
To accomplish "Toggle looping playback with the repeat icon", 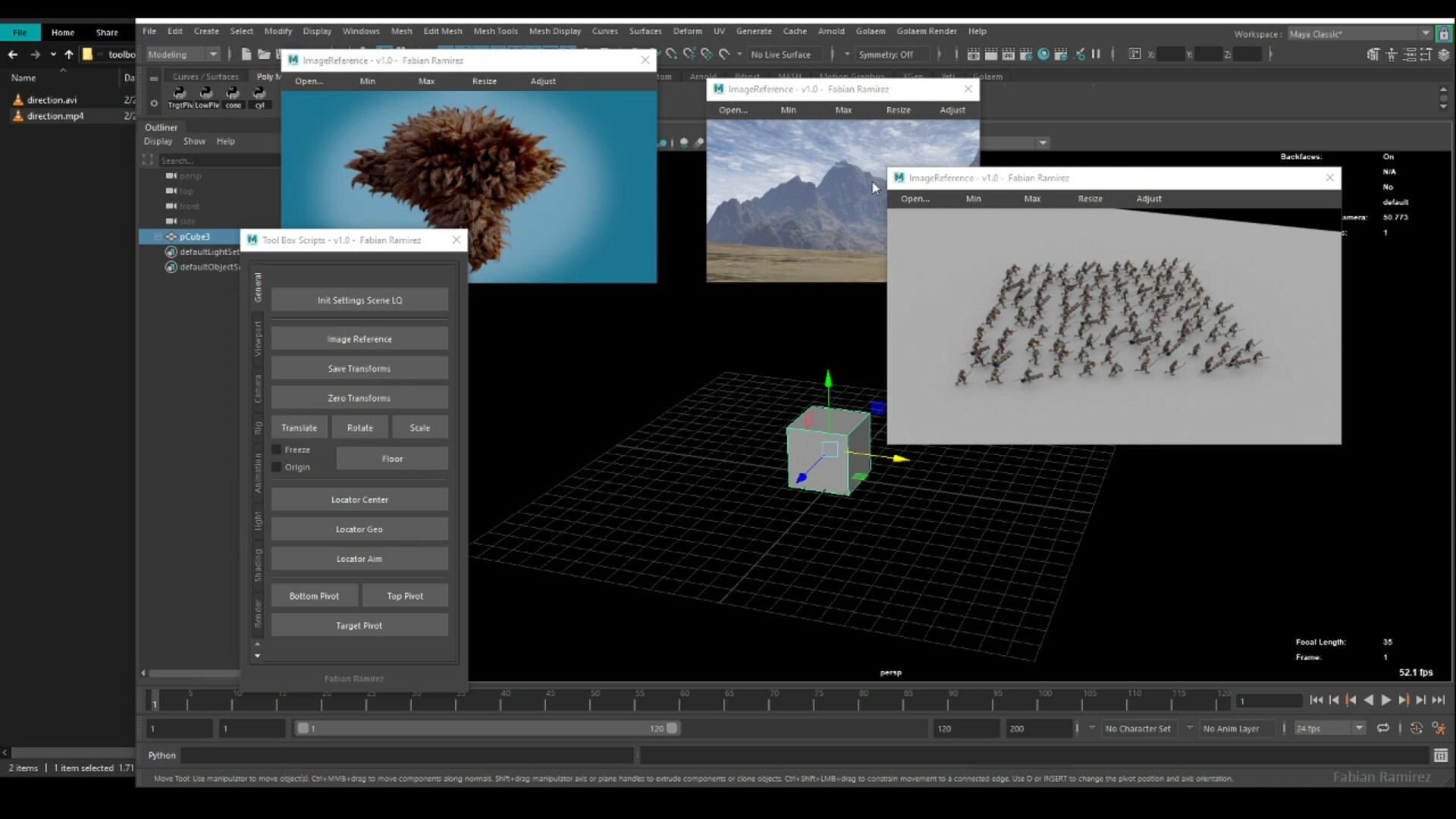I will tap(1383, 727).
